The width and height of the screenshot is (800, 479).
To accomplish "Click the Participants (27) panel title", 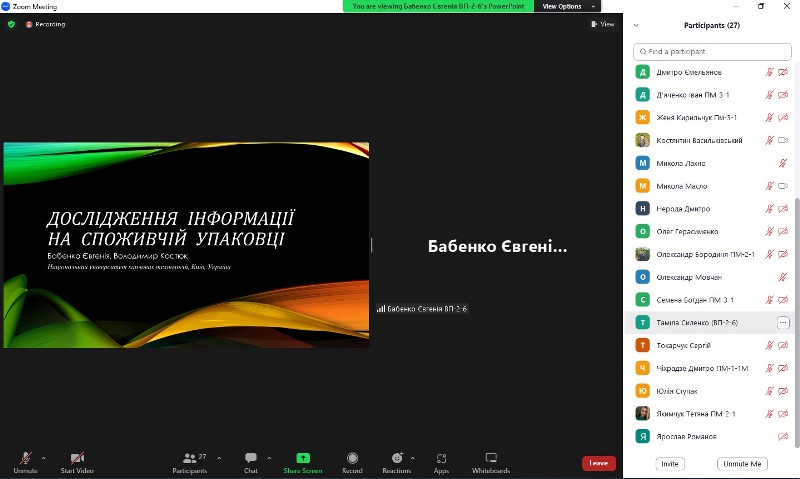I will click(712, 25).
